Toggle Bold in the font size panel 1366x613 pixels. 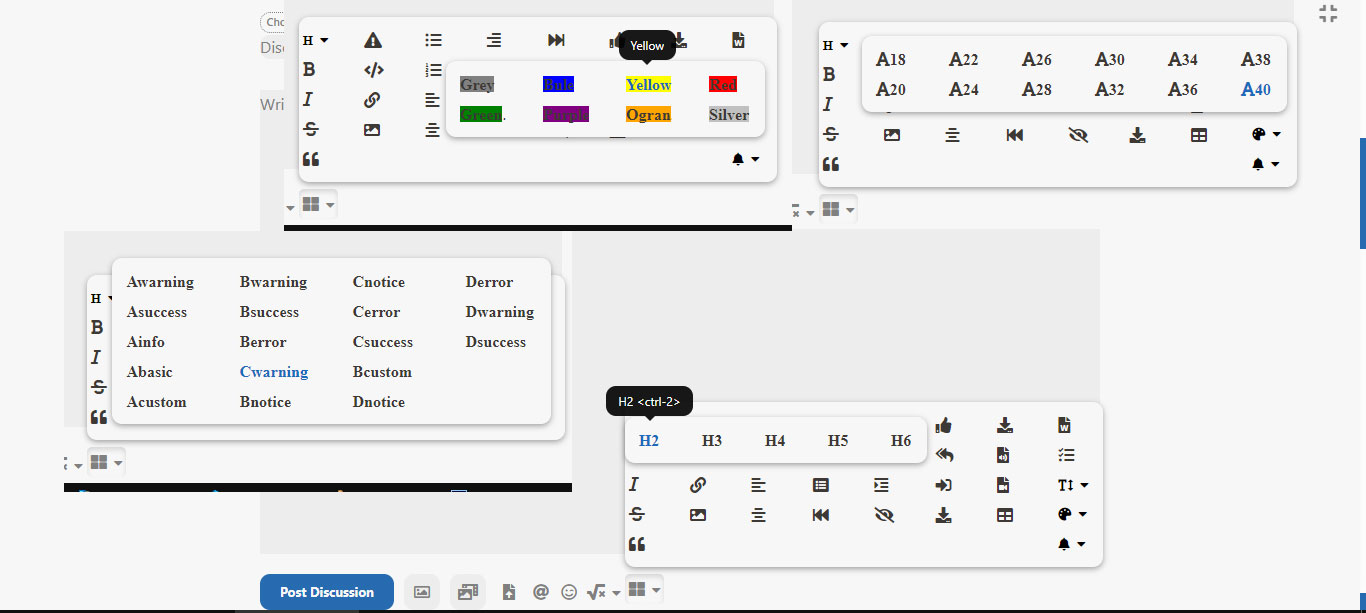[829, 74]
